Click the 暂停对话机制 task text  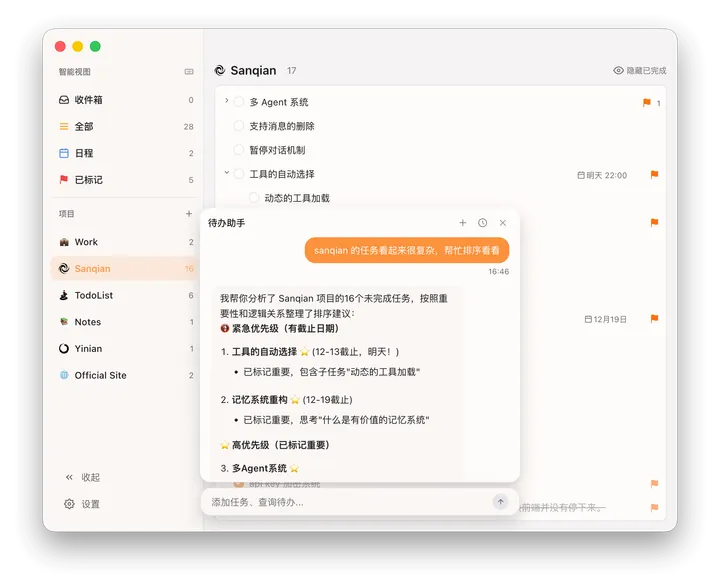[x=277, y=150]
